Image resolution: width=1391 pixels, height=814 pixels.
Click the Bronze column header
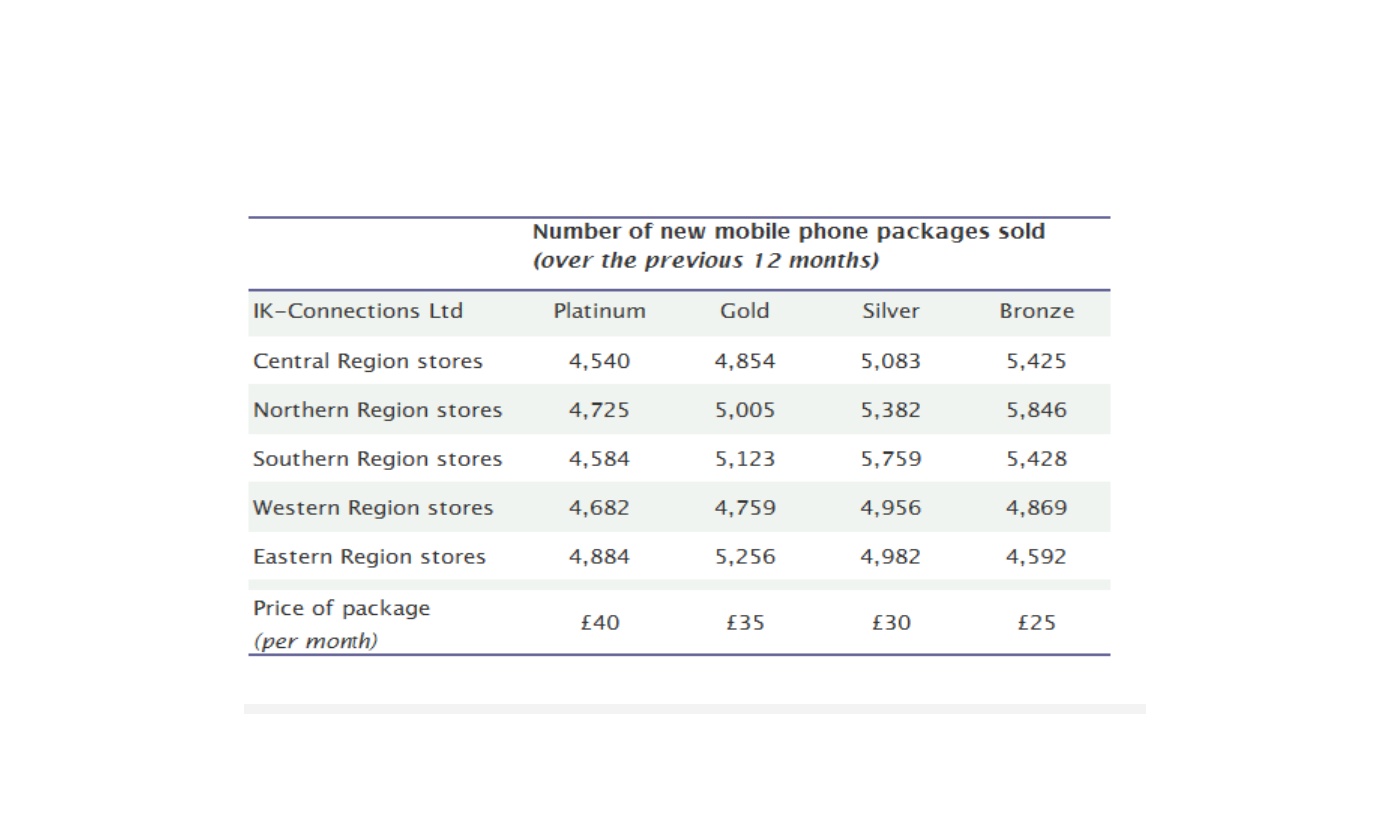click(1037, 311)
